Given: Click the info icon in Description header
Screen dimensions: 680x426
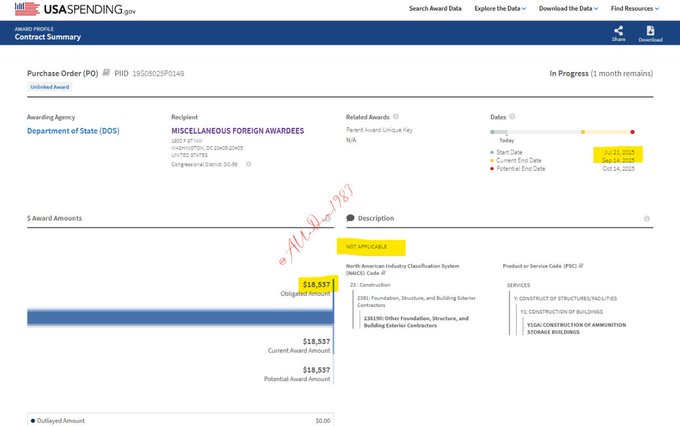Looking at the screenshot, I should (647, 218).
